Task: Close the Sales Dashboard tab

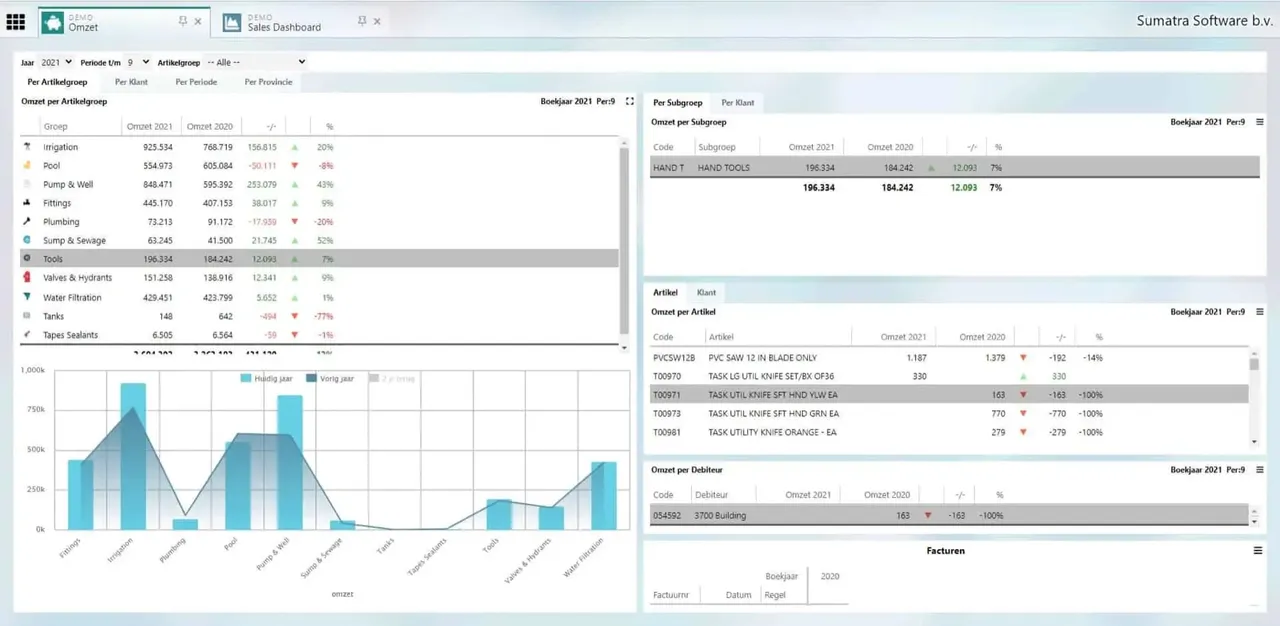Action: pos(378,21)
